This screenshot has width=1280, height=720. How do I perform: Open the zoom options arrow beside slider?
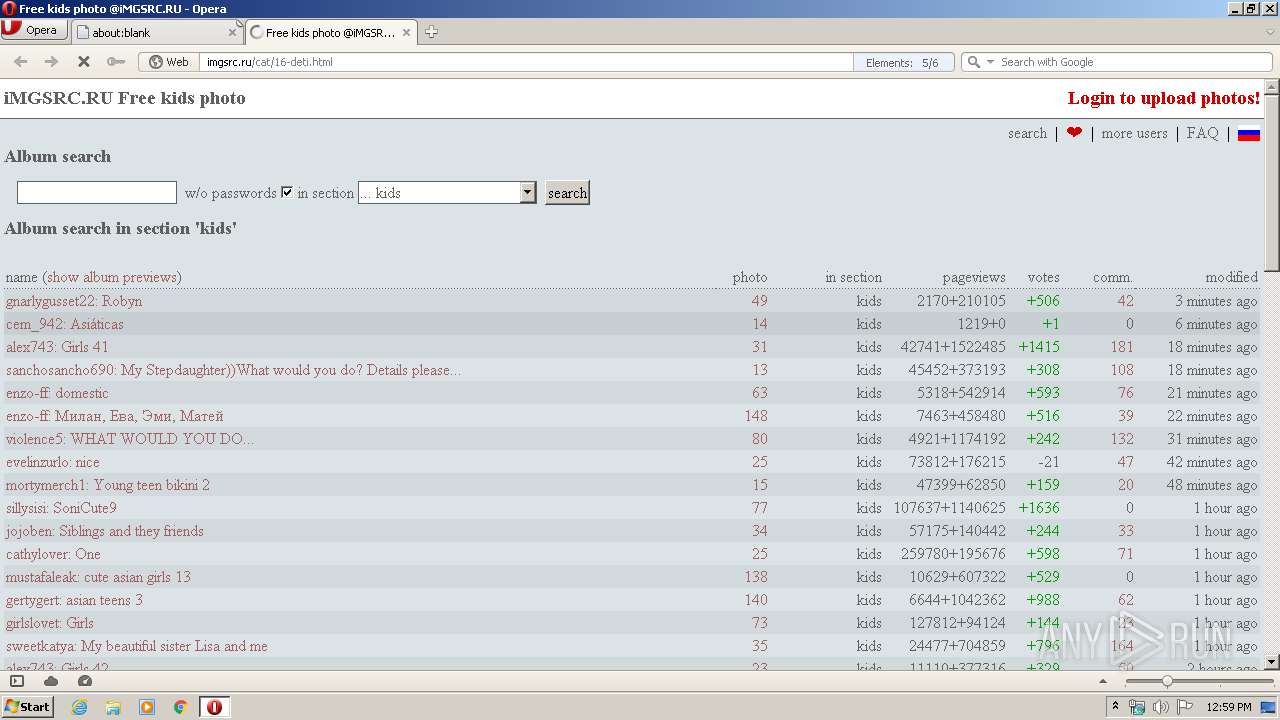(x=1103, y=681)
